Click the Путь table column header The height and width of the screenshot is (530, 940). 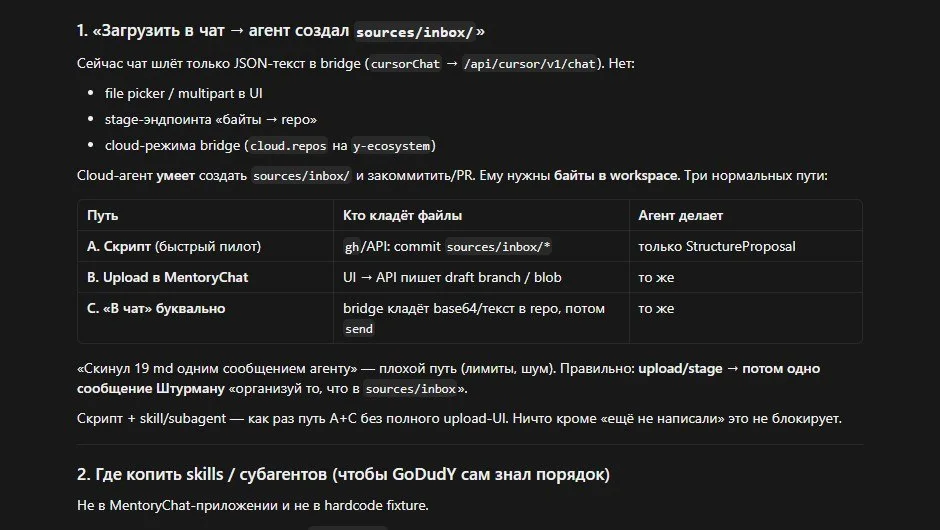pos(103,215)
